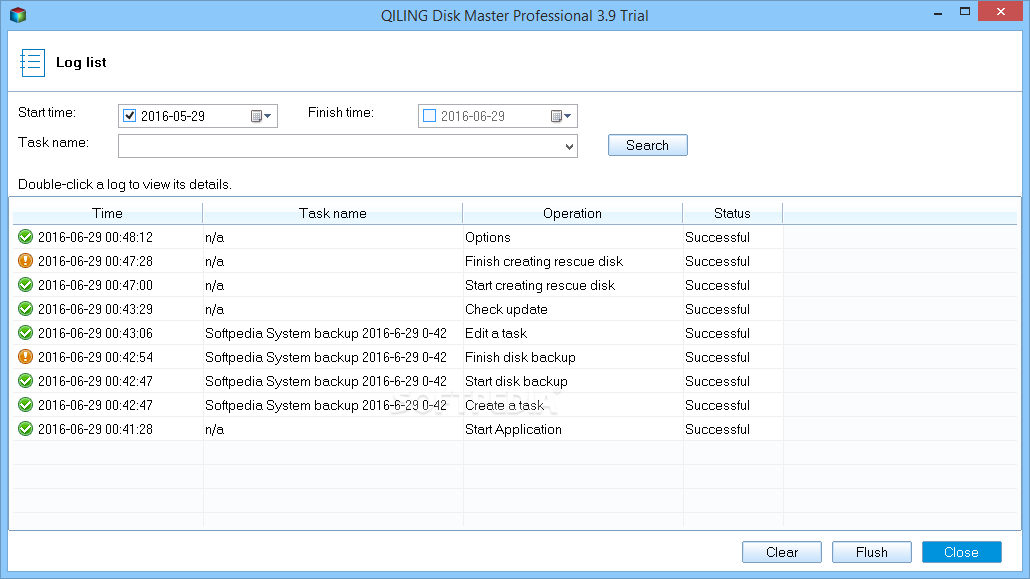1030x579 pixels.
Task: Click orange warning icon for Finish disk backup
Action: pos(26,357)
